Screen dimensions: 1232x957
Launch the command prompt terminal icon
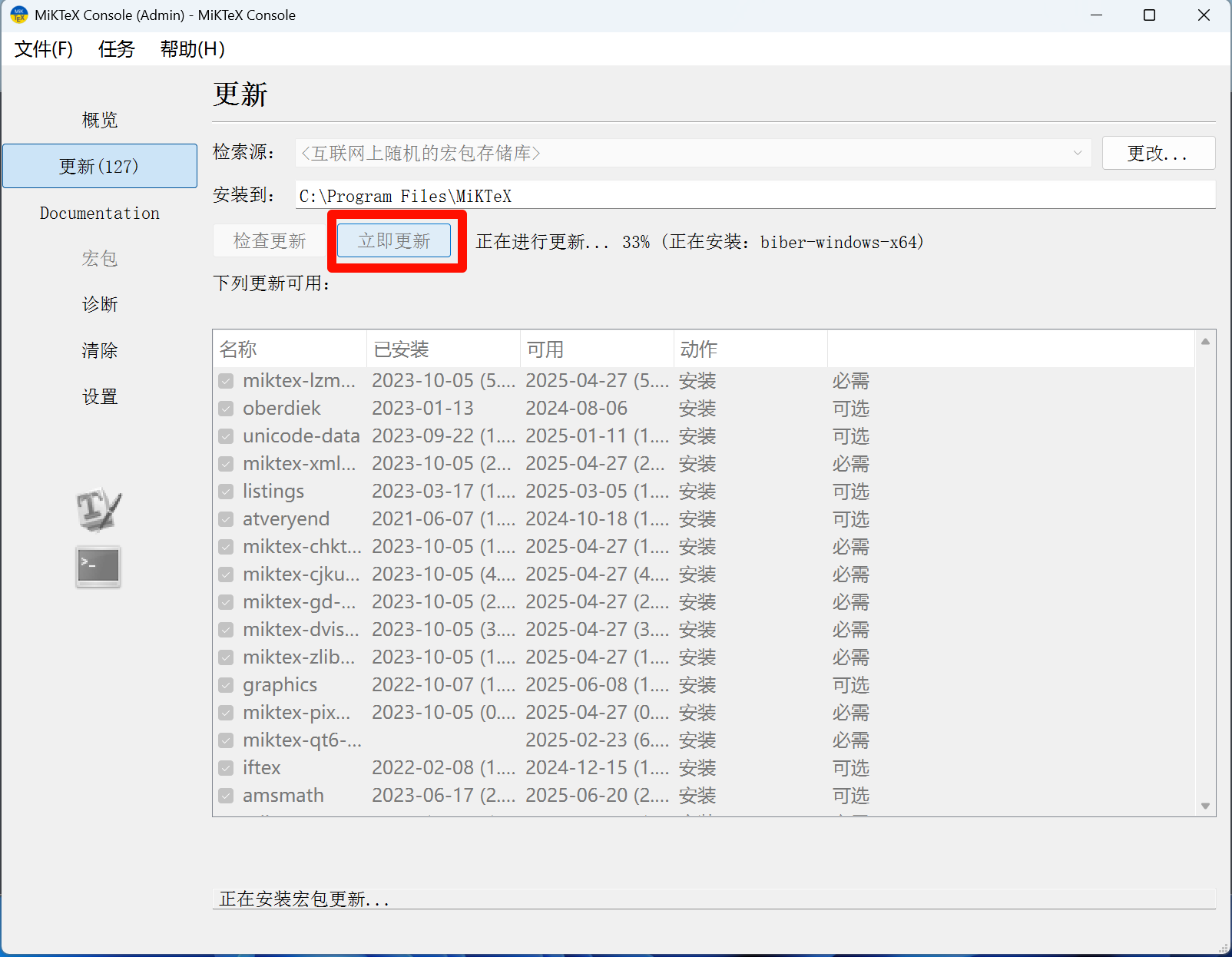click(x=98, y=567)
